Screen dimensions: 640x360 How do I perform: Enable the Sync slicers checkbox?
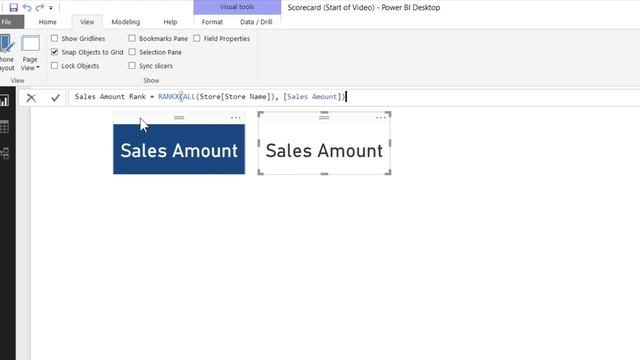click(132, 66)
